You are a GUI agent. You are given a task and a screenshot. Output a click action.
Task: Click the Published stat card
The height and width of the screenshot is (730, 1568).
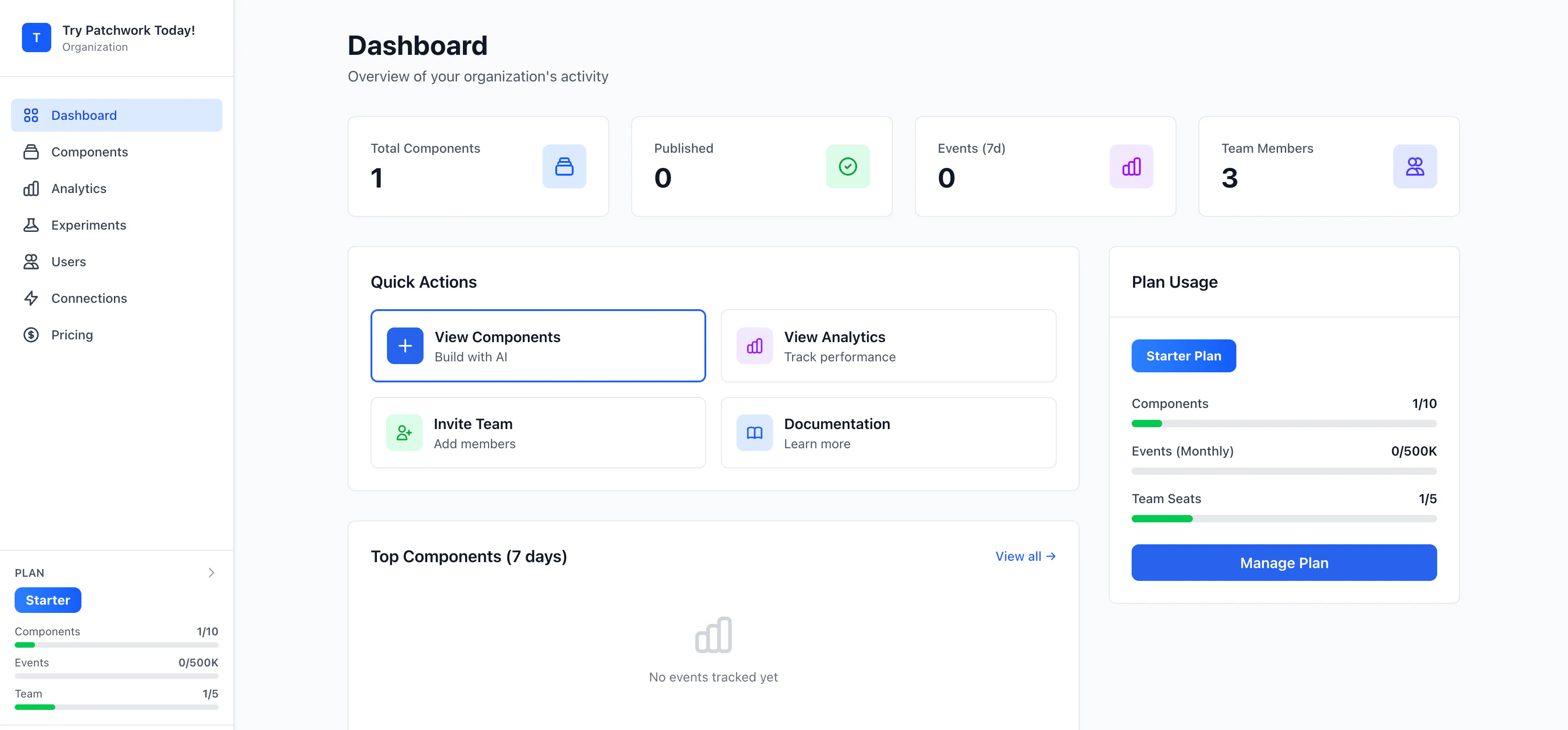[762, 166]
